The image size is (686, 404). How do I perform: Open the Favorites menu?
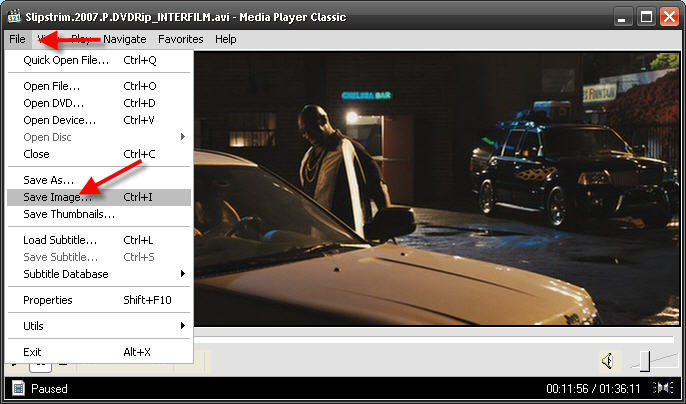tap(181, 39)
